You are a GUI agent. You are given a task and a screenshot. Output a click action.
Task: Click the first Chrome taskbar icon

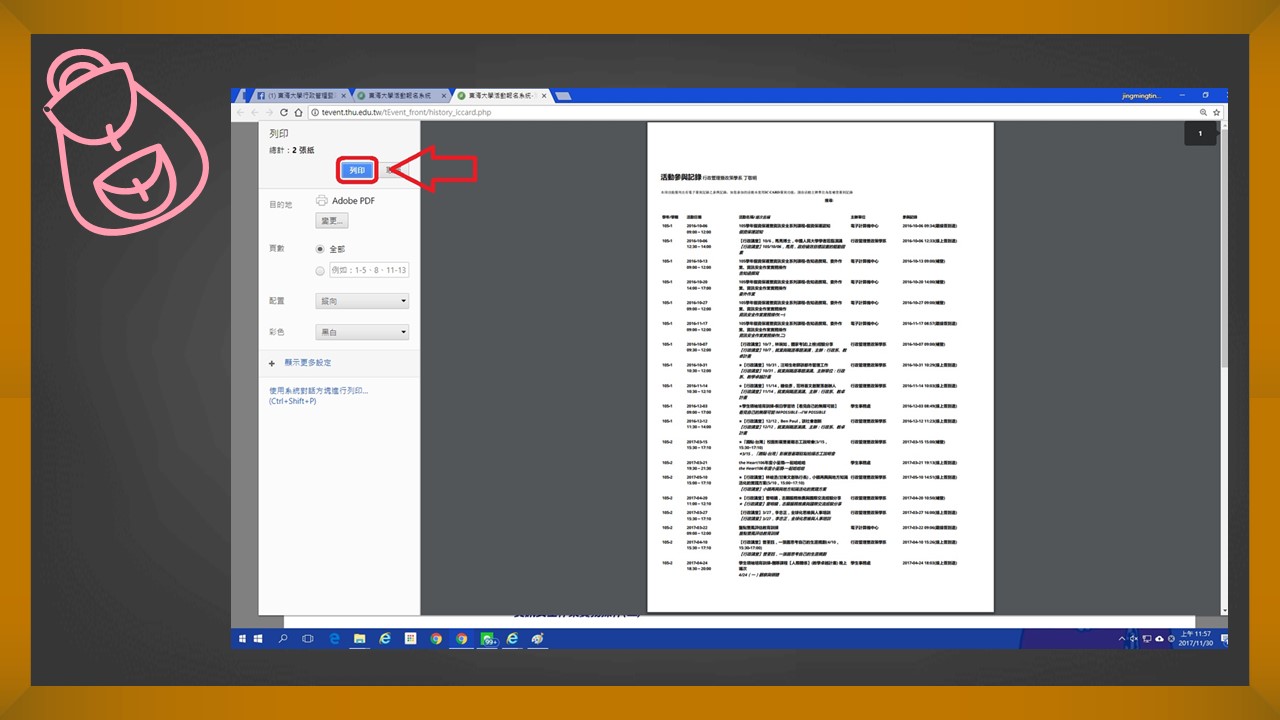click(436, 638)
